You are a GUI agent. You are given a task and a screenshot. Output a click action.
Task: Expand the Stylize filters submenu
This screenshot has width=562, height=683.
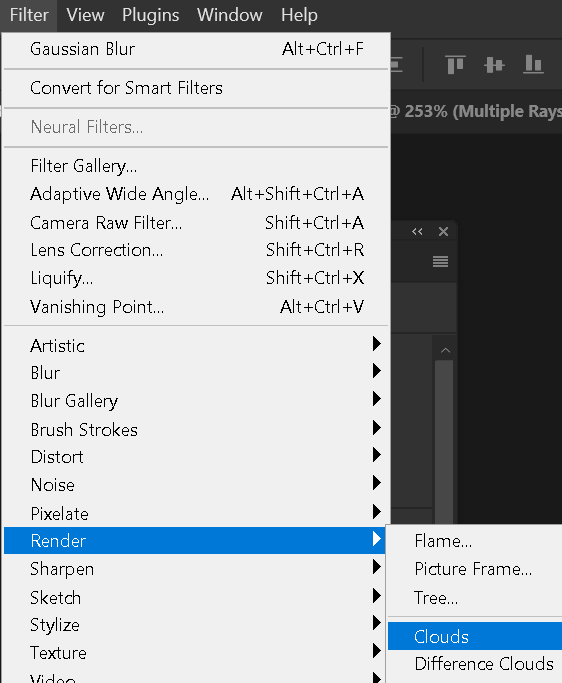[x=195, y=625]
